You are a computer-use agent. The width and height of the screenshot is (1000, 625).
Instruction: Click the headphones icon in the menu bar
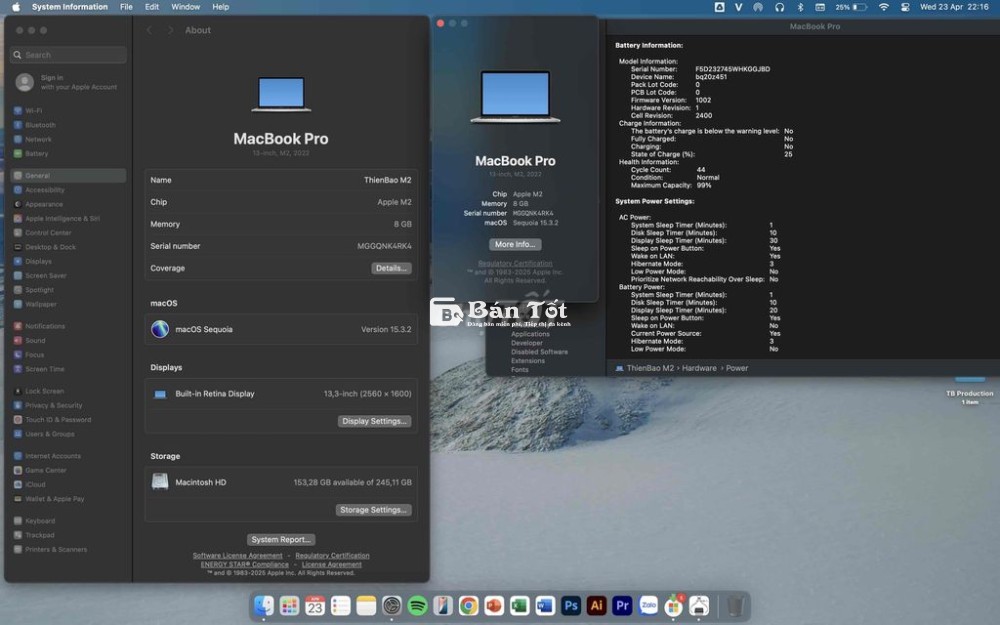[x=779, y=7]
